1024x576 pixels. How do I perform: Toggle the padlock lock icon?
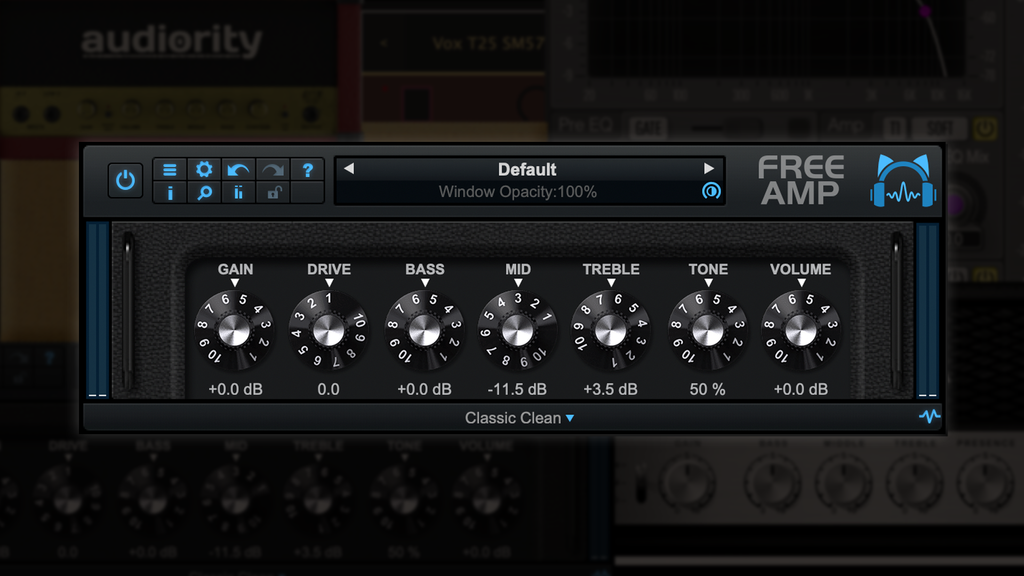273,193
